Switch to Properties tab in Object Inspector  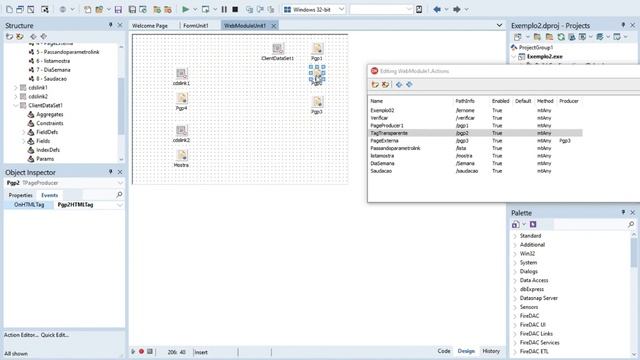click(20, 195)
